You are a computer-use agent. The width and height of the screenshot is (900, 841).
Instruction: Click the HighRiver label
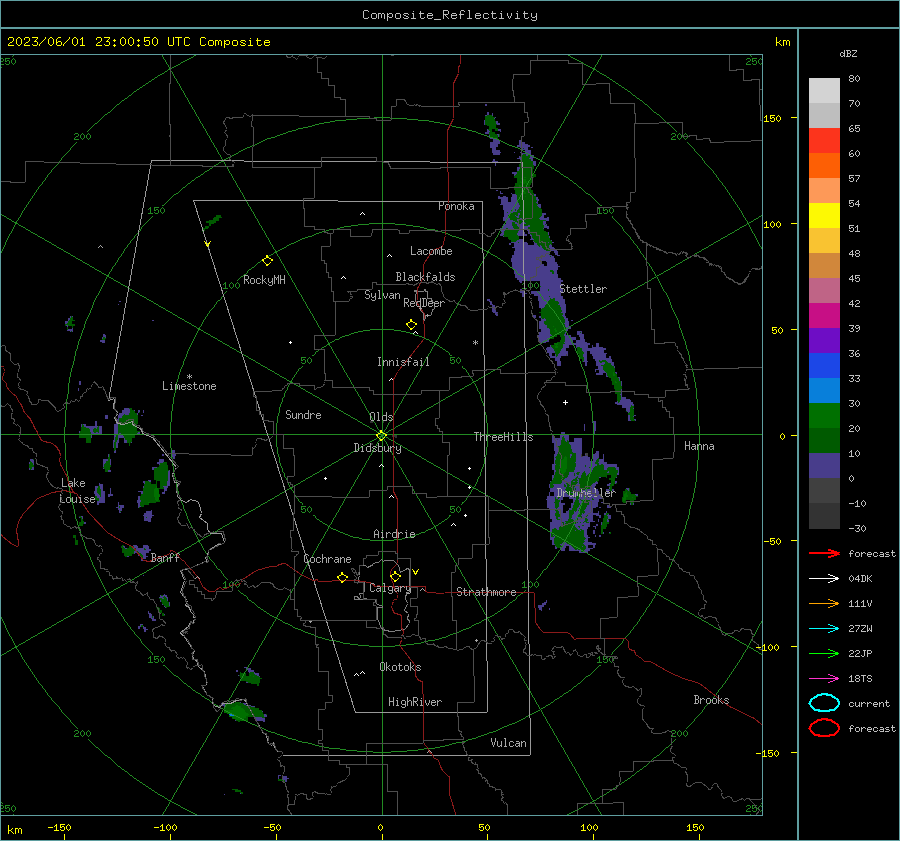coord(415,702)
